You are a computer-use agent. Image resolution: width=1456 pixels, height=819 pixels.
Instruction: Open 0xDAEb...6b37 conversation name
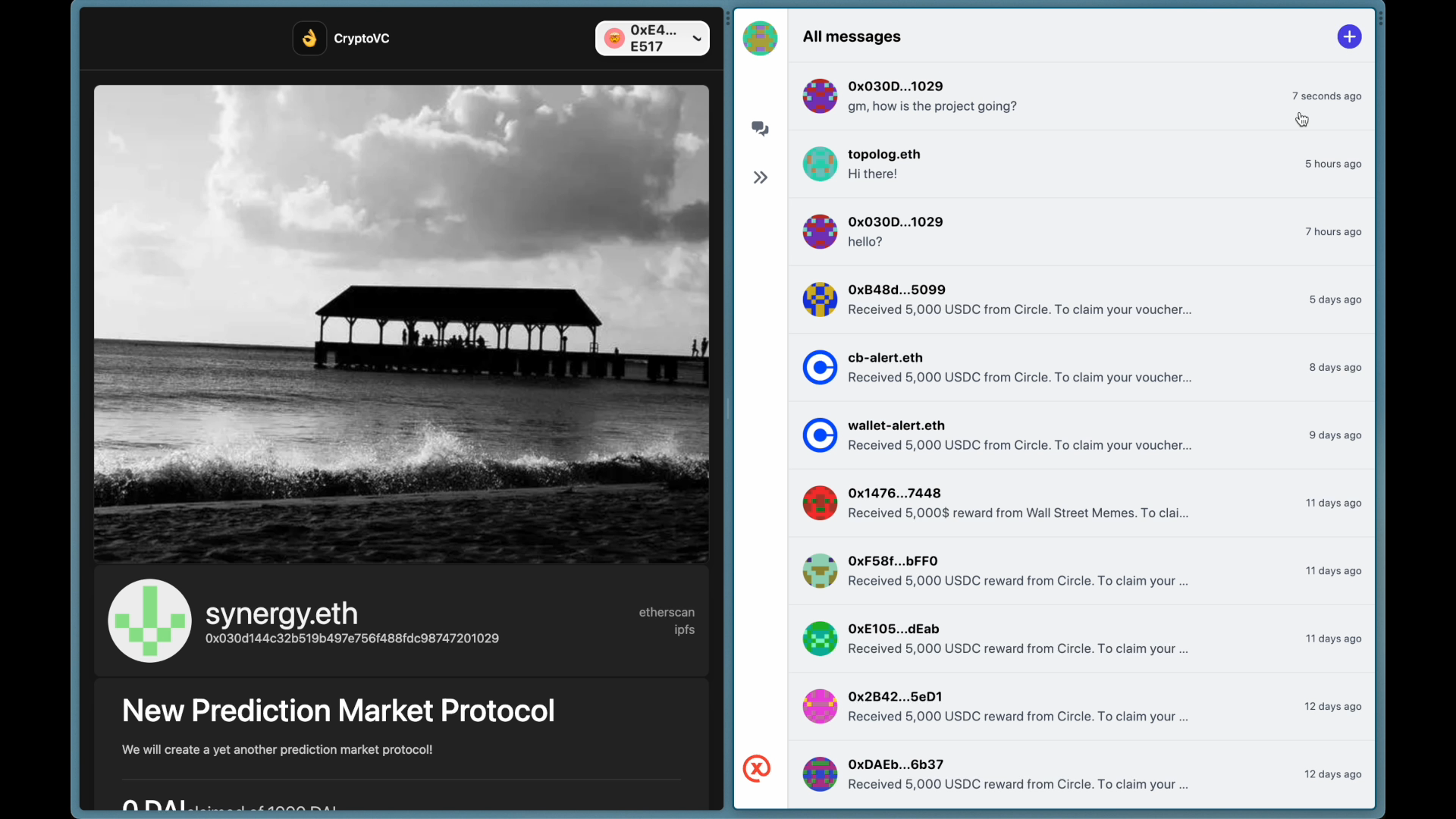pos(896,764)
